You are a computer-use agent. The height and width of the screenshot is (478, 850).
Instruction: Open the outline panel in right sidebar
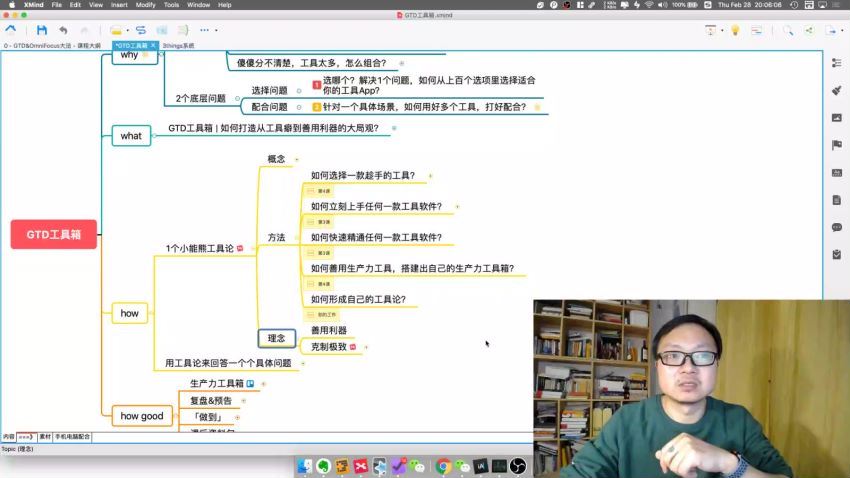pos(836,63)
